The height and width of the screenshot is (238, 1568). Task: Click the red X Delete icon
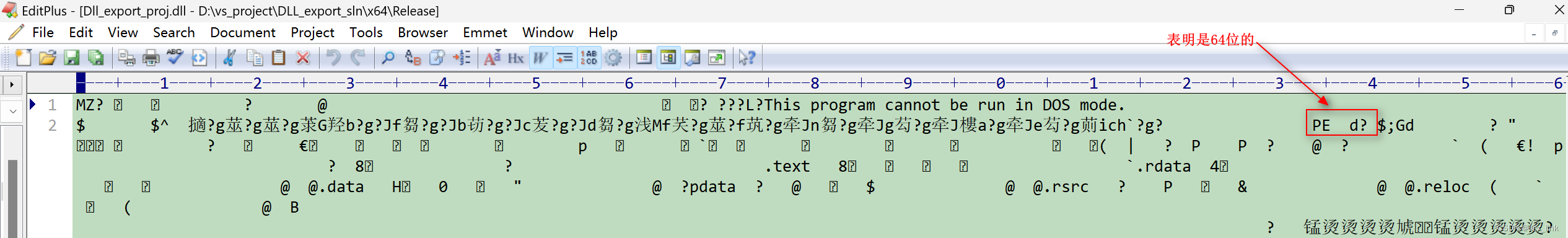[303, 58]
